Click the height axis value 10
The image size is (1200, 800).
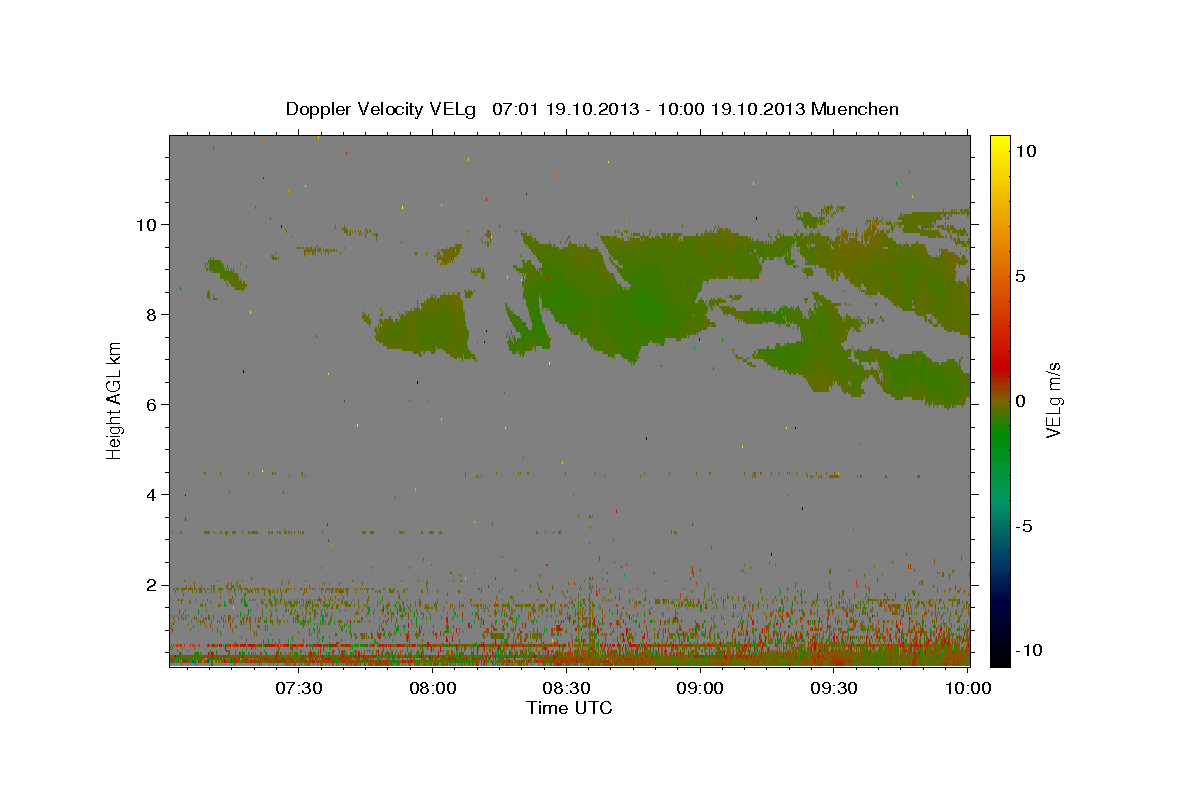coord(149,224)
